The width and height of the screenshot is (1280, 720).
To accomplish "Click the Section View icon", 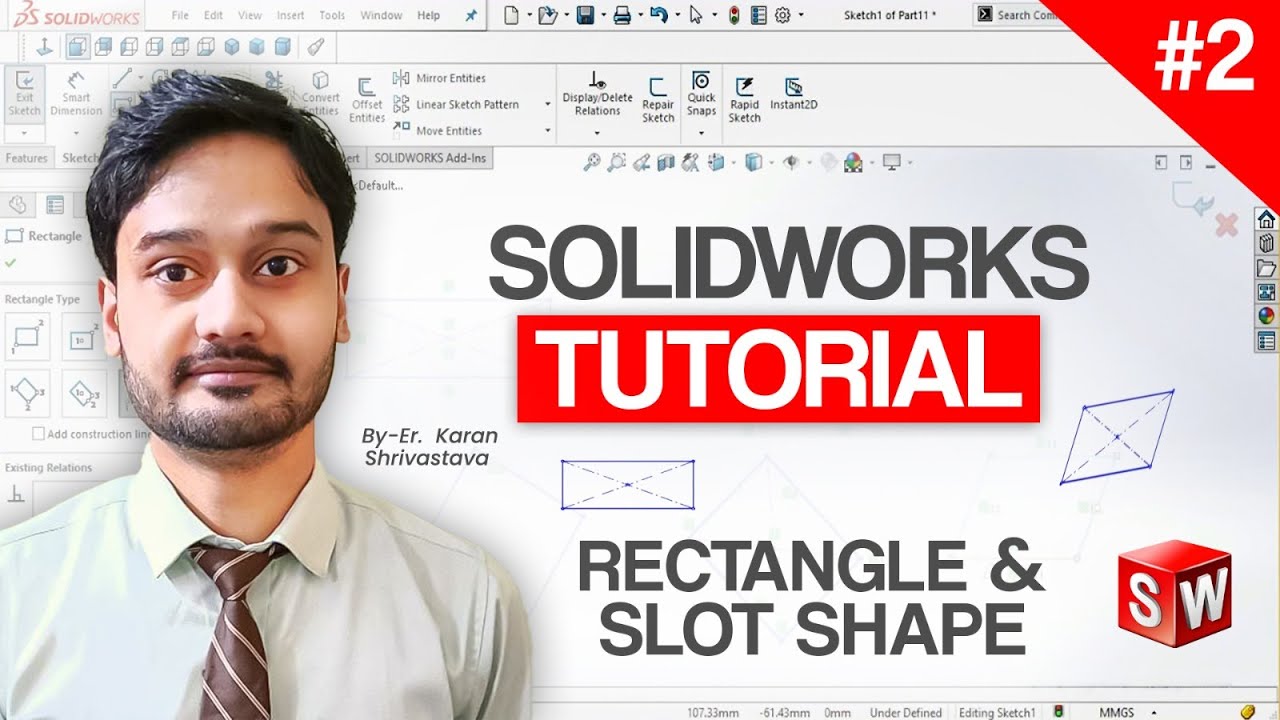I will tap(666, 162).
